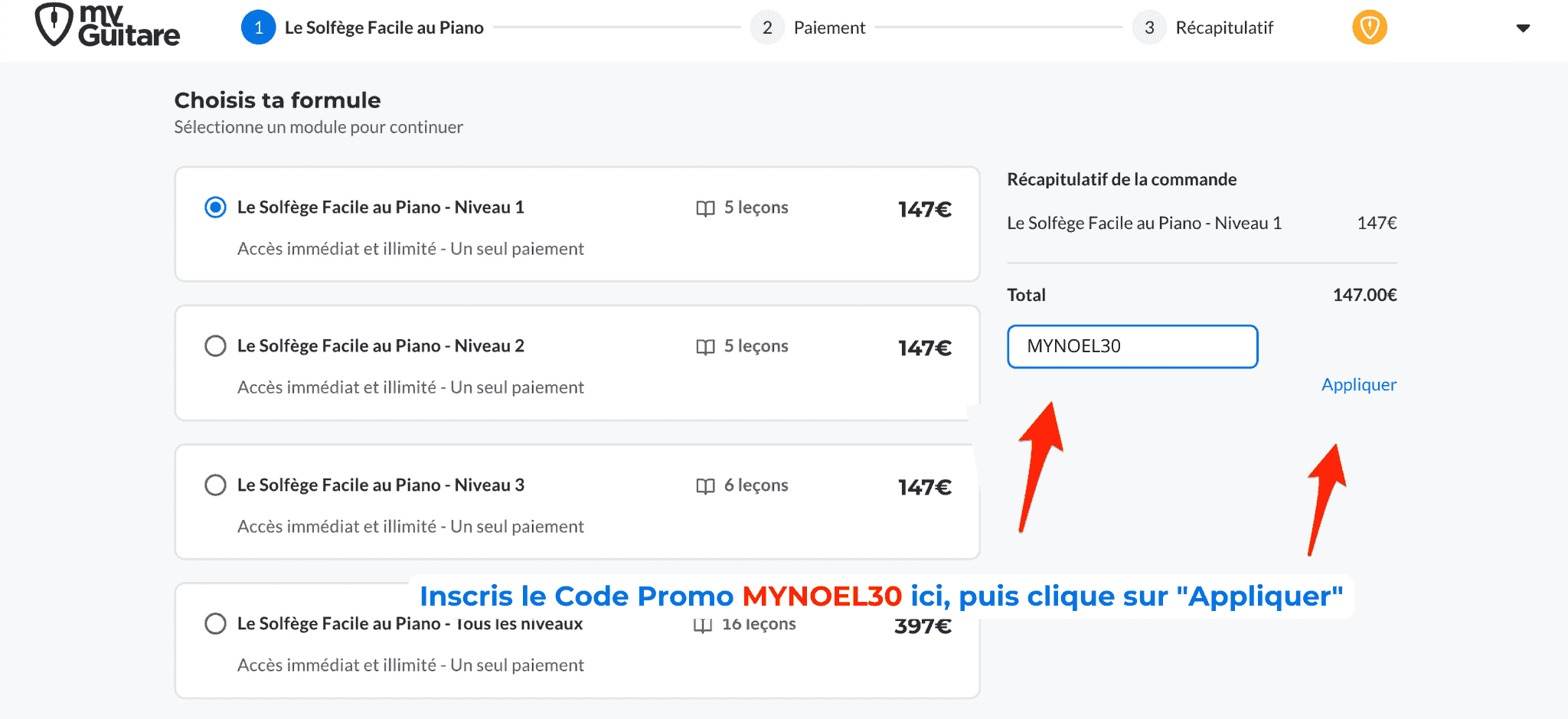This screenshot has height=719, width=1568.
Task: Click Appliquer to apply the promo code
Action: [1358, 384]
